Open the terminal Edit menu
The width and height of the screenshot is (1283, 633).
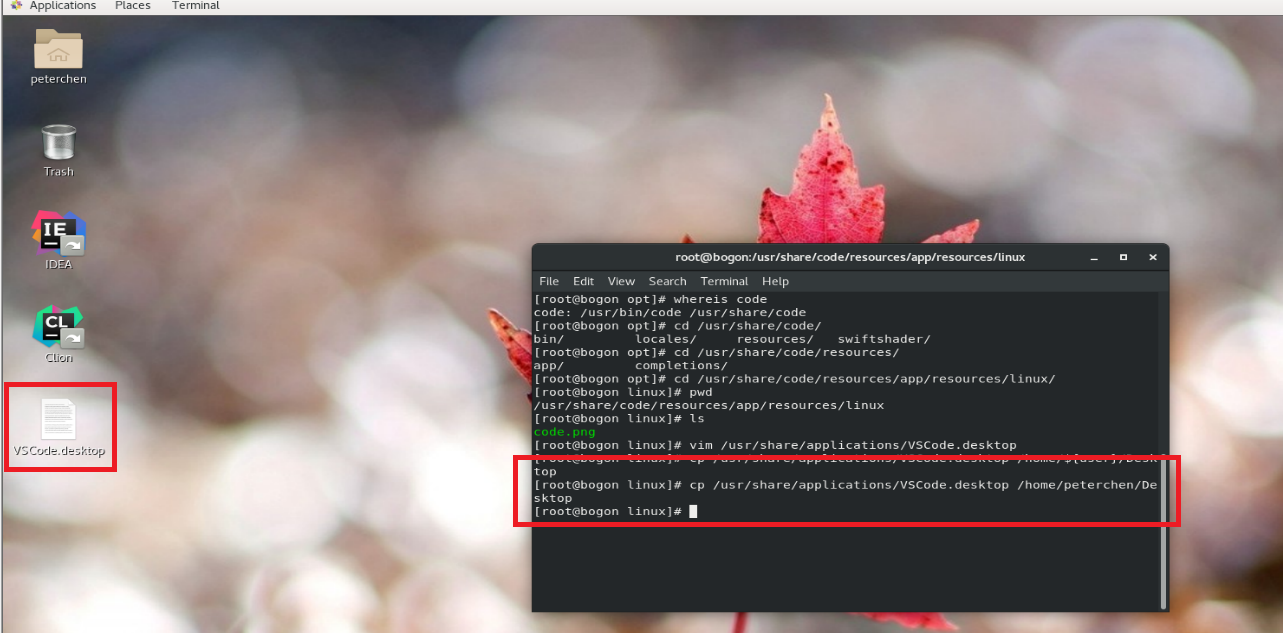583,281
